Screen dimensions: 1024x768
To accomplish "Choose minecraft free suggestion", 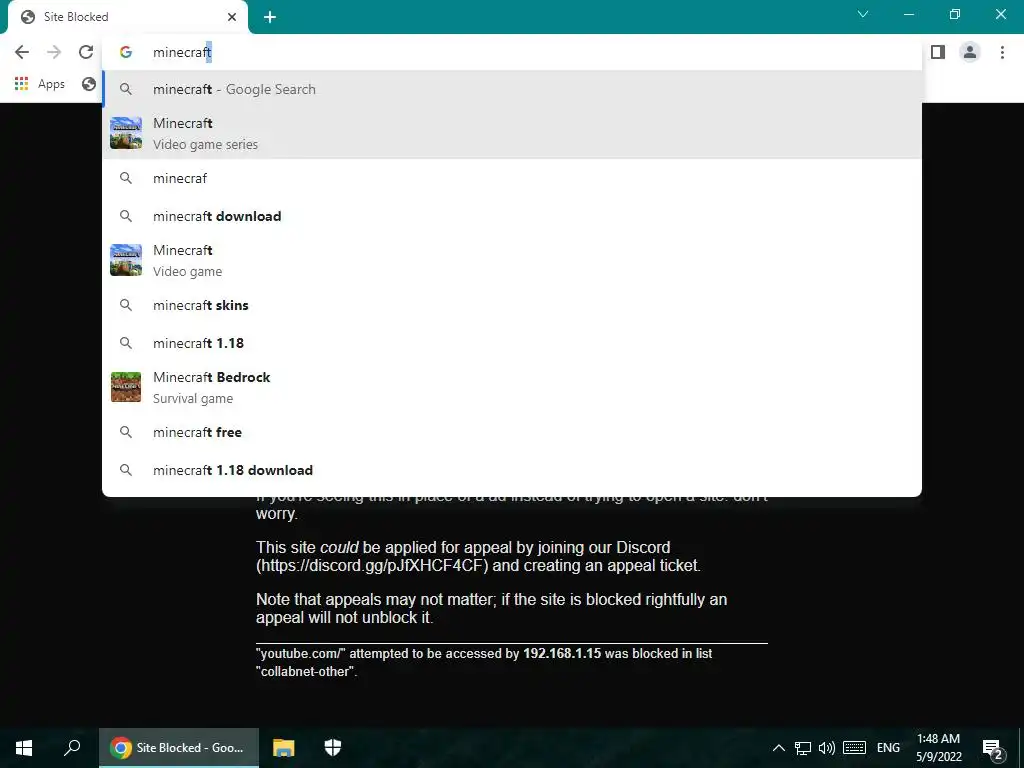I will click(x=512, y=432).
